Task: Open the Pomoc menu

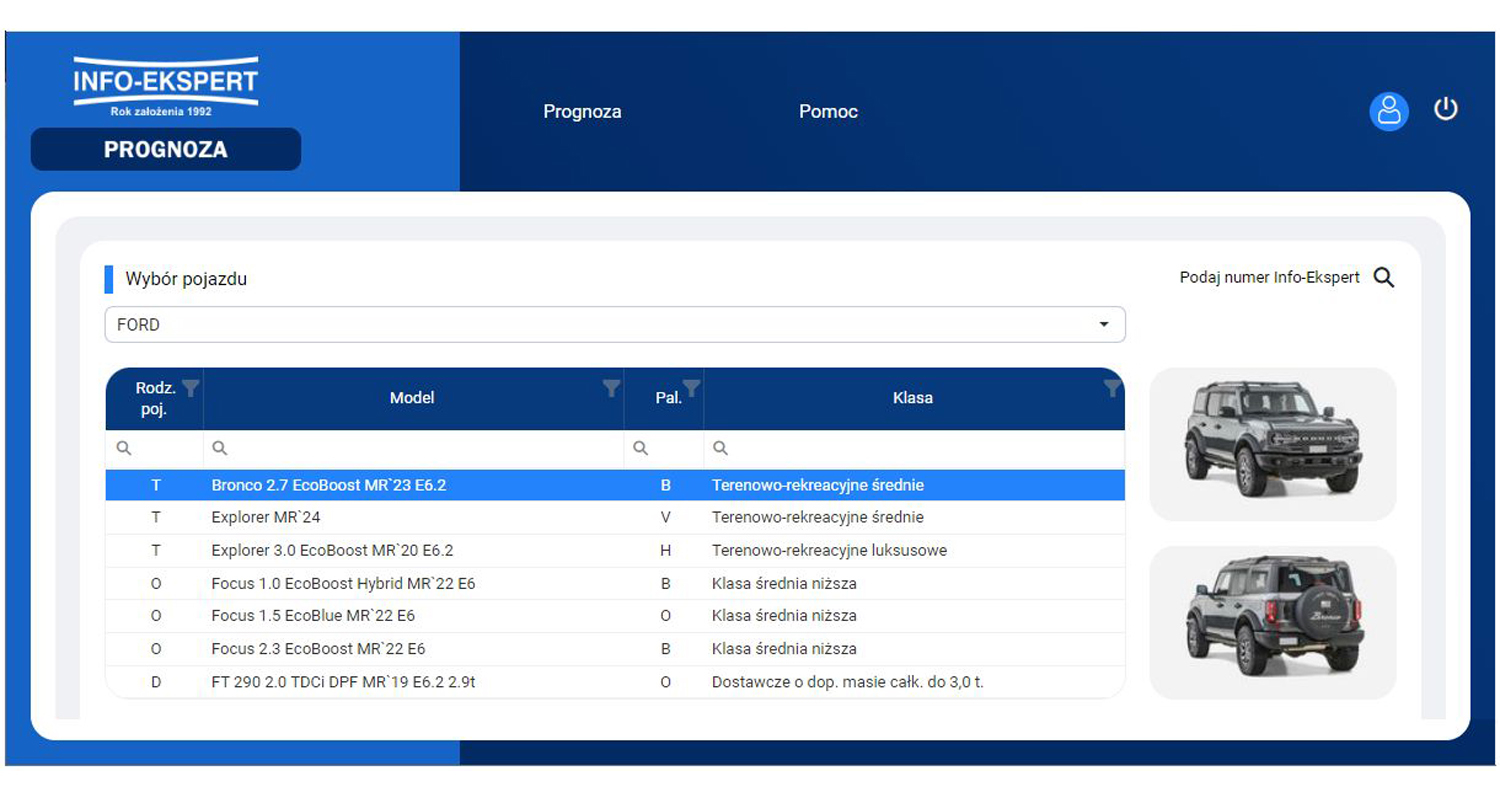Action: click(828, 112)
